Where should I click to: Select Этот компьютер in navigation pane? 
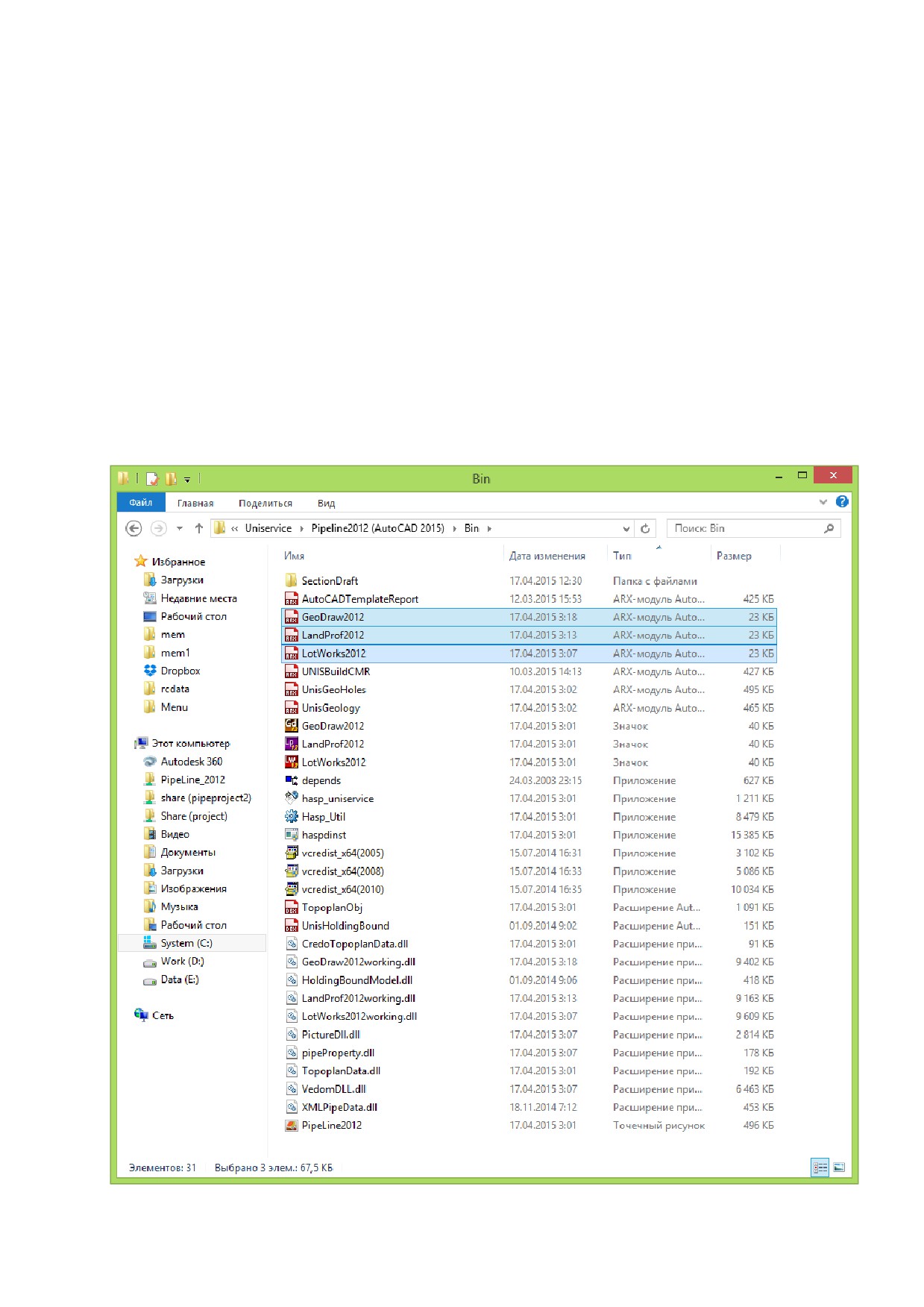191,743
